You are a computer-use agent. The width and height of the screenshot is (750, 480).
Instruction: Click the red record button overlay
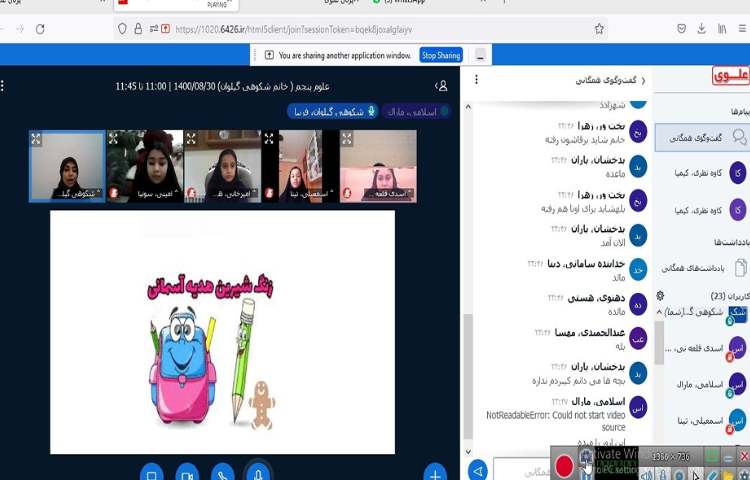point(564,465)
